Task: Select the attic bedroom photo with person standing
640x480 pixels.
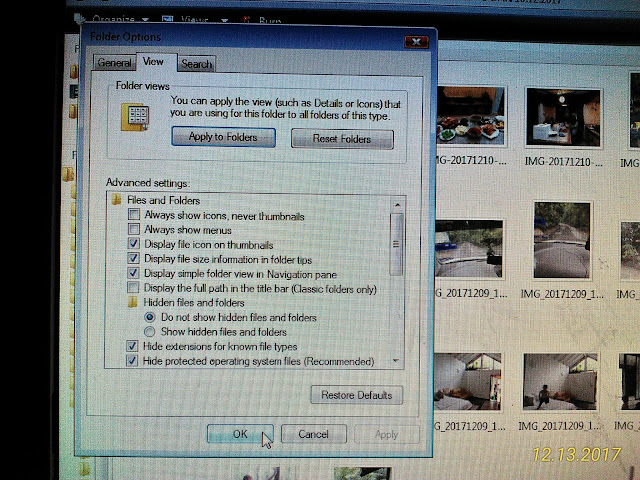Action: coord(560,382)
